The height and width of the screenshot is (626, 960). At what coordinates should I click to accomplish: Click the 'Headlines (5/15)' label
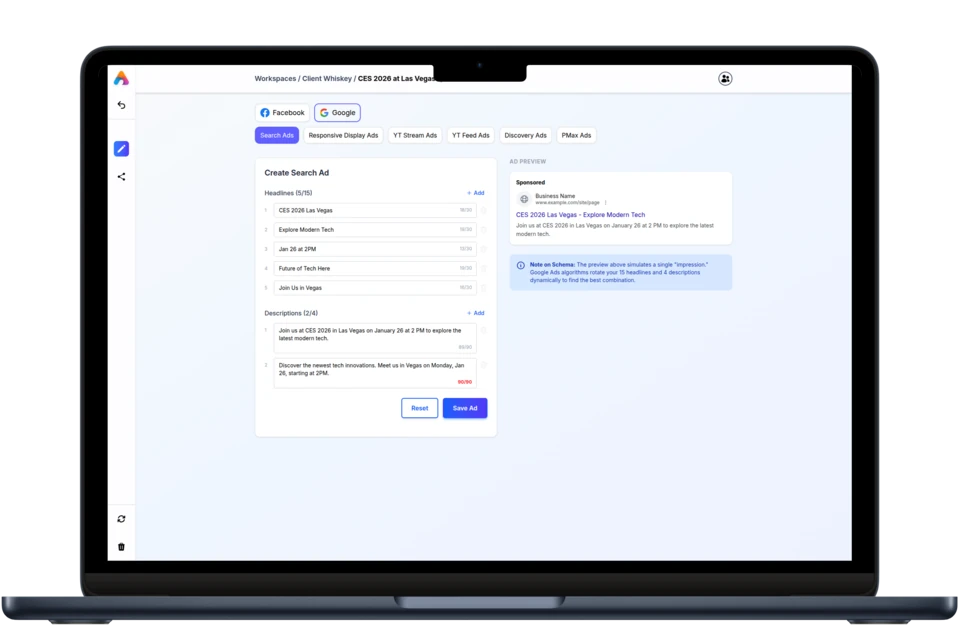[288, 193]
